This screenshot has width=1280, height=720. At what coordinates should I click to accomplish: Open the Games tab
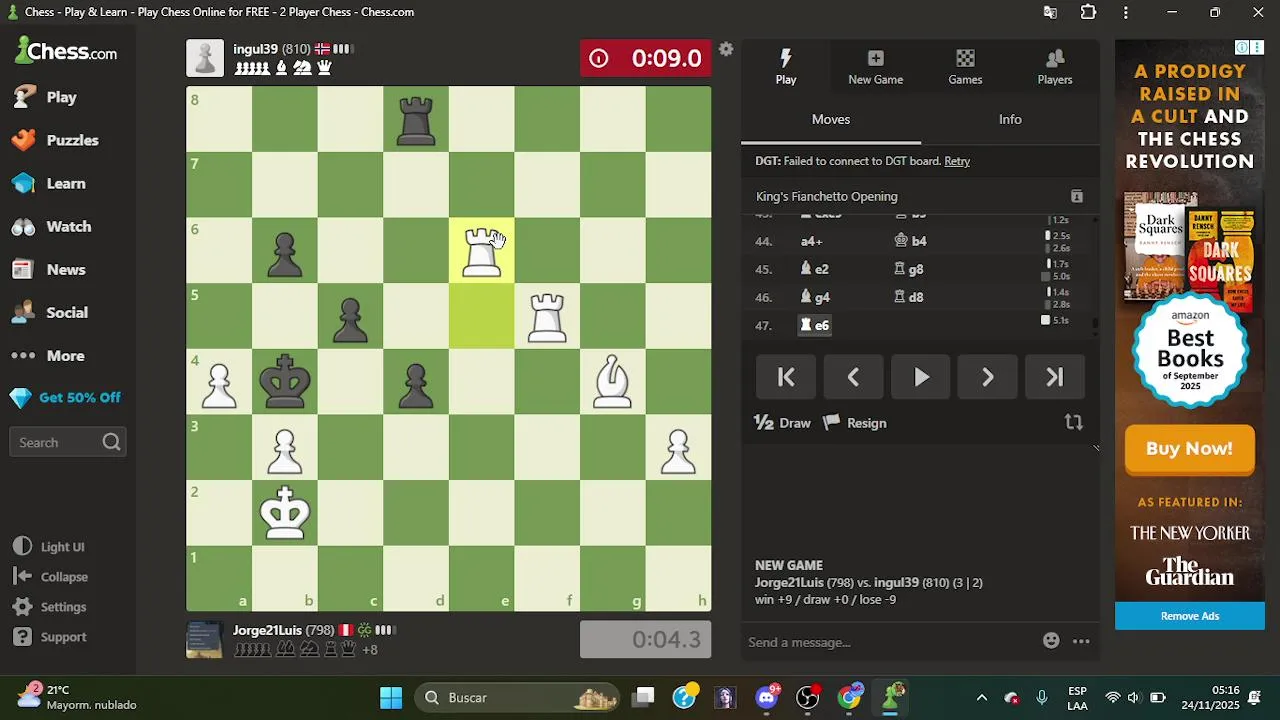tap(965, 67)
